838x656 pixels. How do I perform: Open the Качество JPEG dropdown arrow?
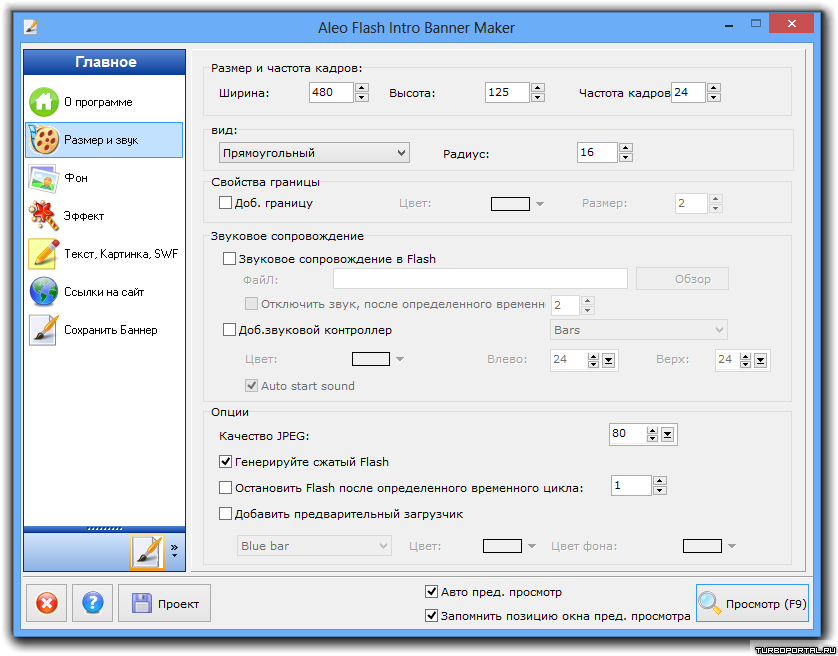(668, 435)
